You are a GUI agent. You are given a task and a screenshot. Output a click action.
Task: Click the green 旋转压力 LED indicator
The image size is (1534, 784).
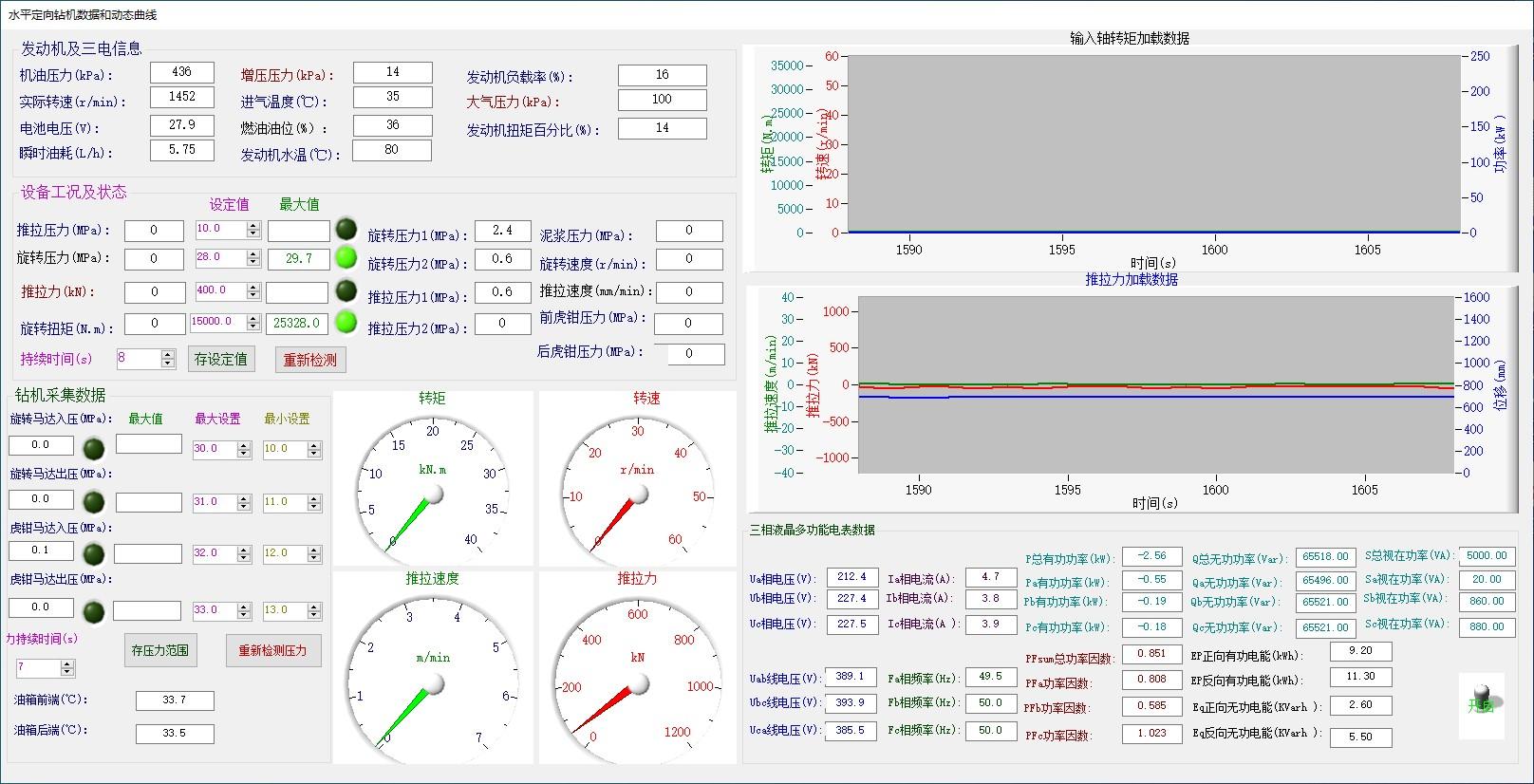(x=346, y=257)
